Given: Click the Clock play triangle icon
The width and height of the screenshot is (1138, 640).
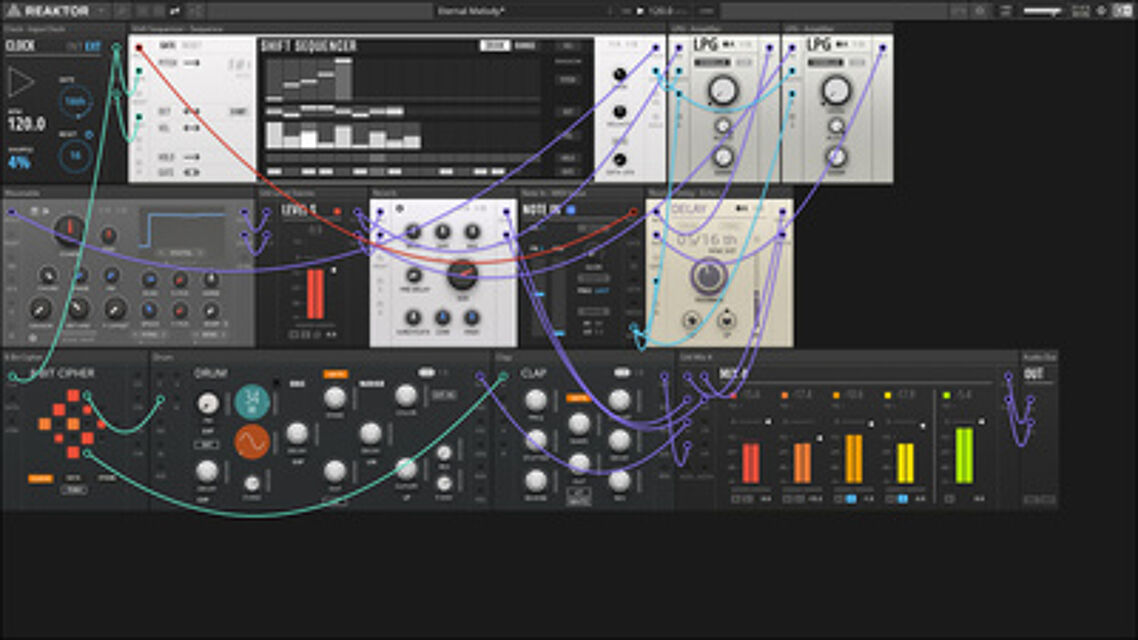Looking at the screenshot, I should click(21, 82).
